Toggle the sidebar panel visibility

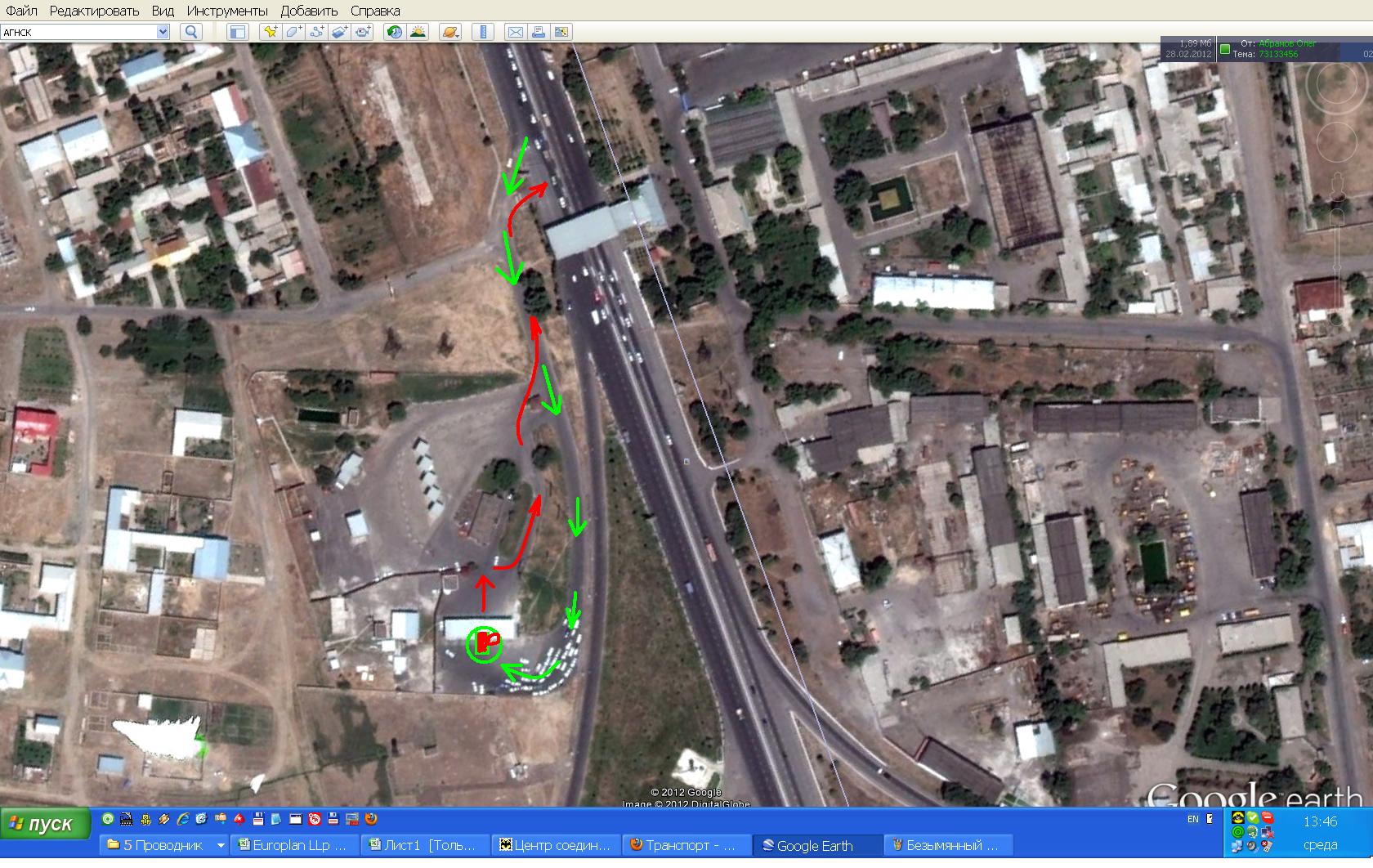pyautogui.click(x=237, y=32)
